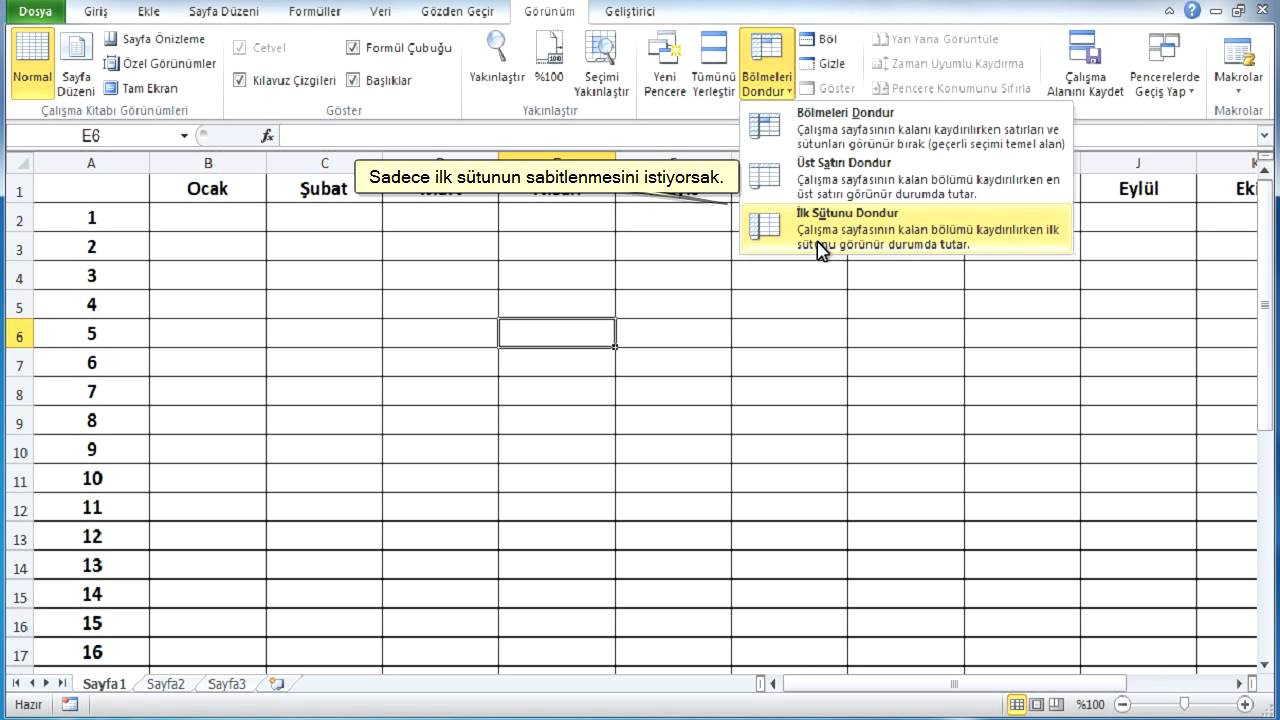The height and width of the screenshot is (720, 1280).
Task: Open Sayfa Önizleme view
Action: click(x=155, y=39)
